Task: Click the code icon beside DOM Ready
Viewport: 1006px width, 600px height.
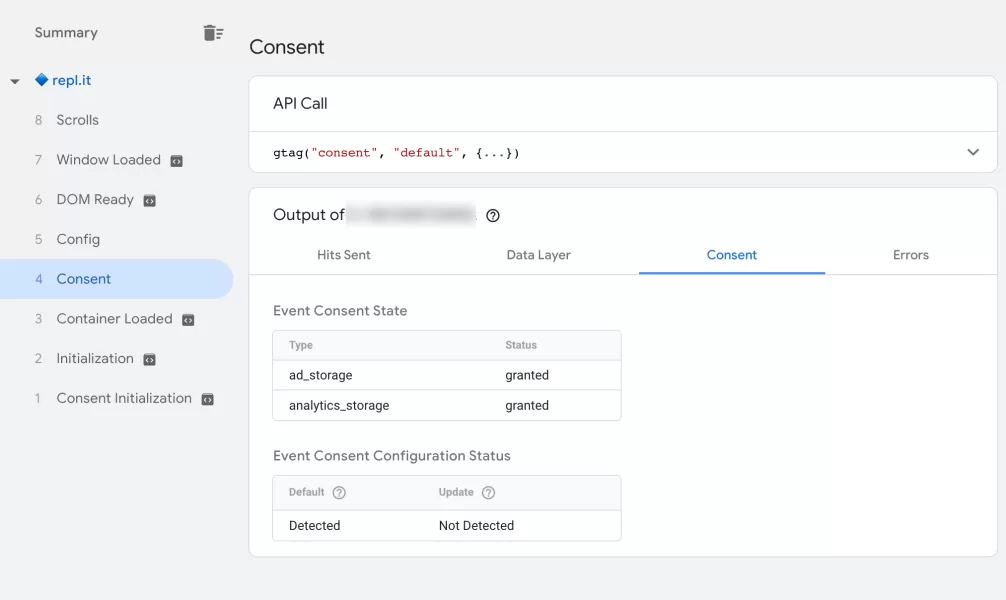Action: (150, 201)
